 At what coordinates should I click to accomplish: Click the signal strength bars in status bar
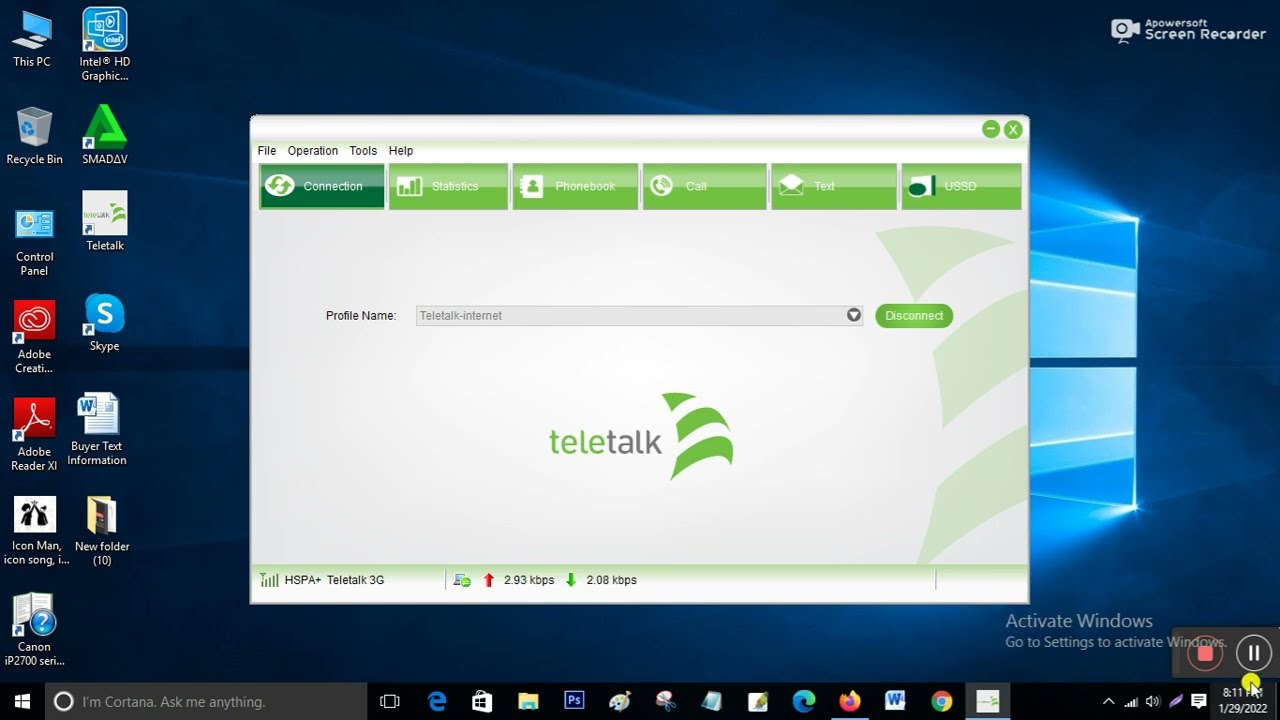tap(269, 580)
